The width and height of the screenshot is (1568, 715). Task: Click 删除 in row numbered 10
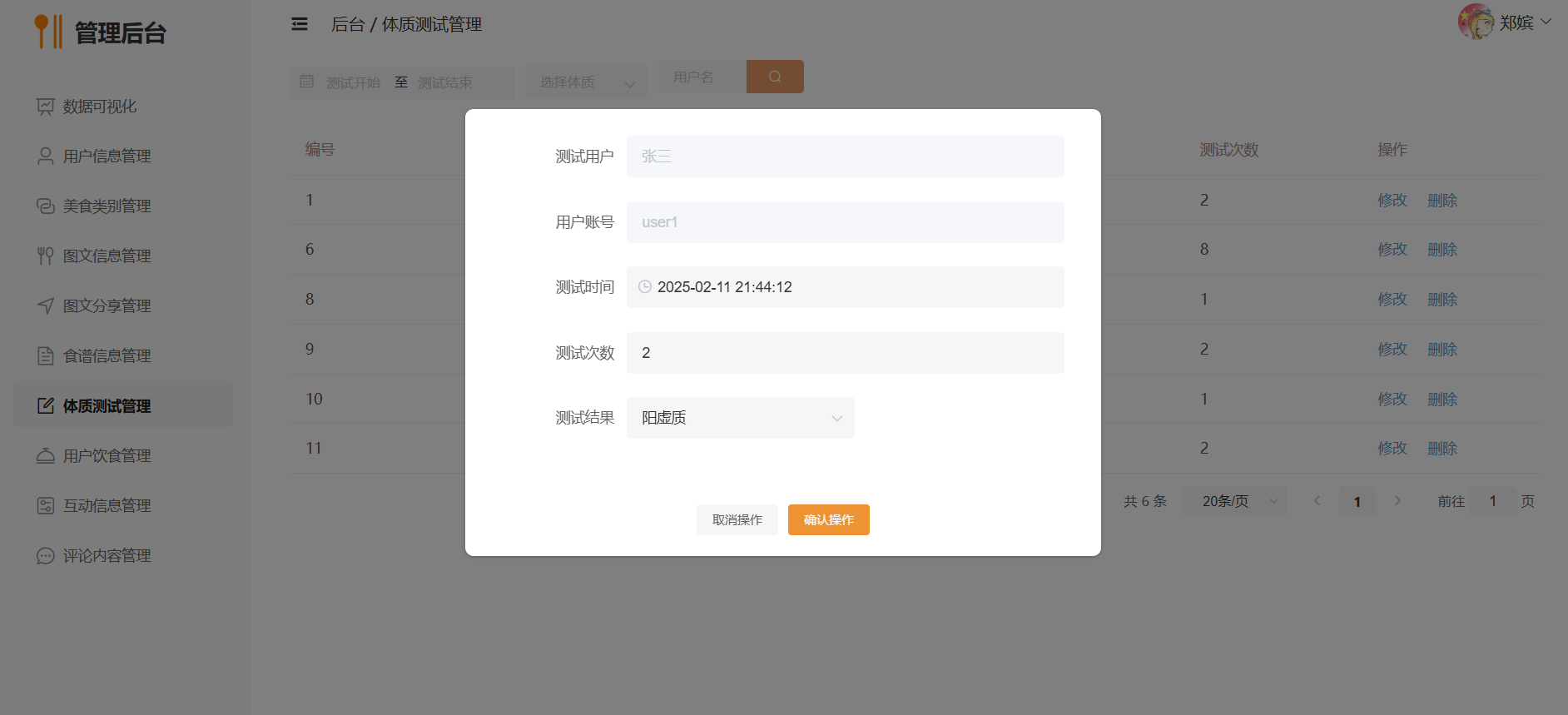[1442, 400]
